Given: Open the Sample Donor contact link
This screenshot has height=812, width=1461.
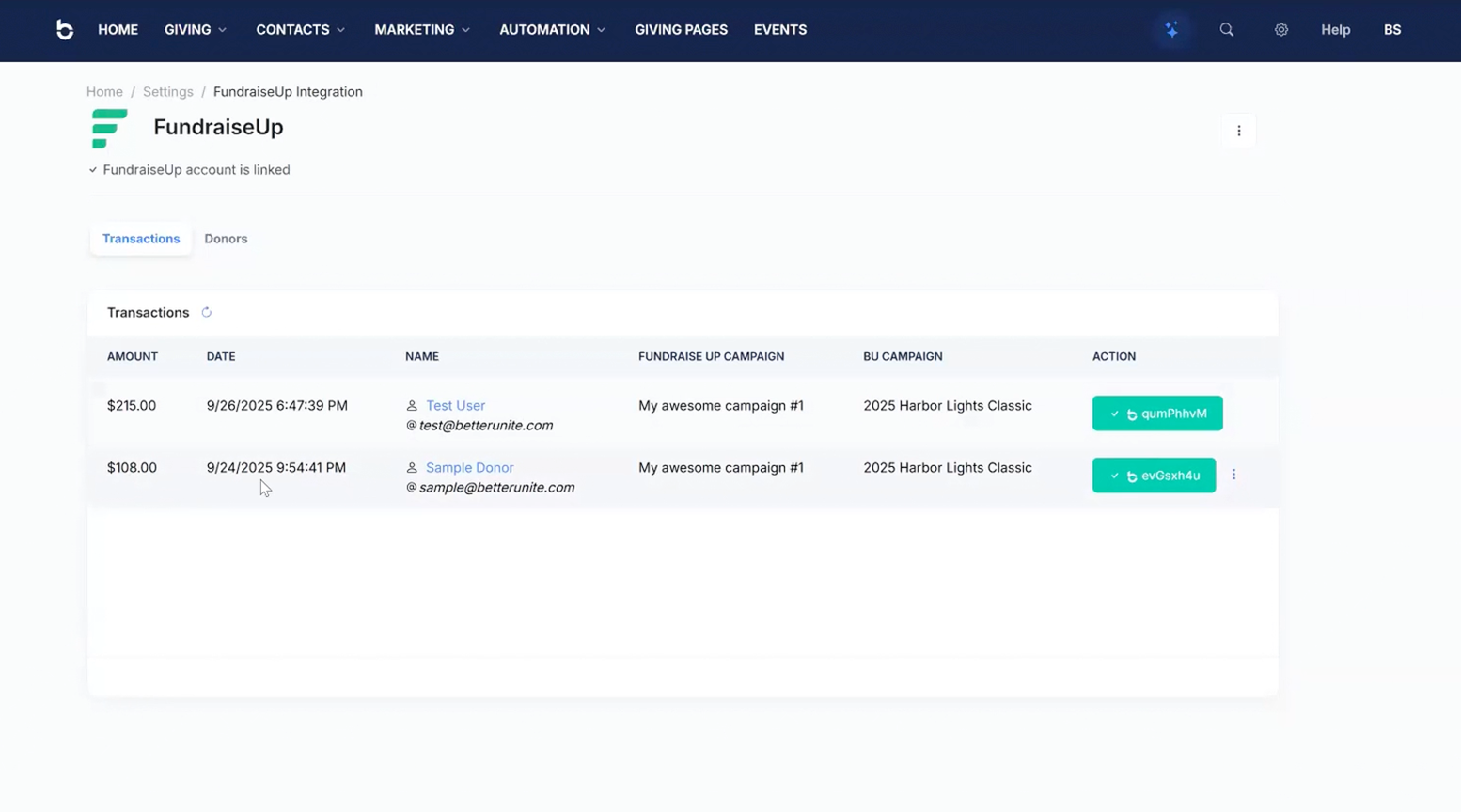Looking at the screenshot, I should click(x=470, y=468).
